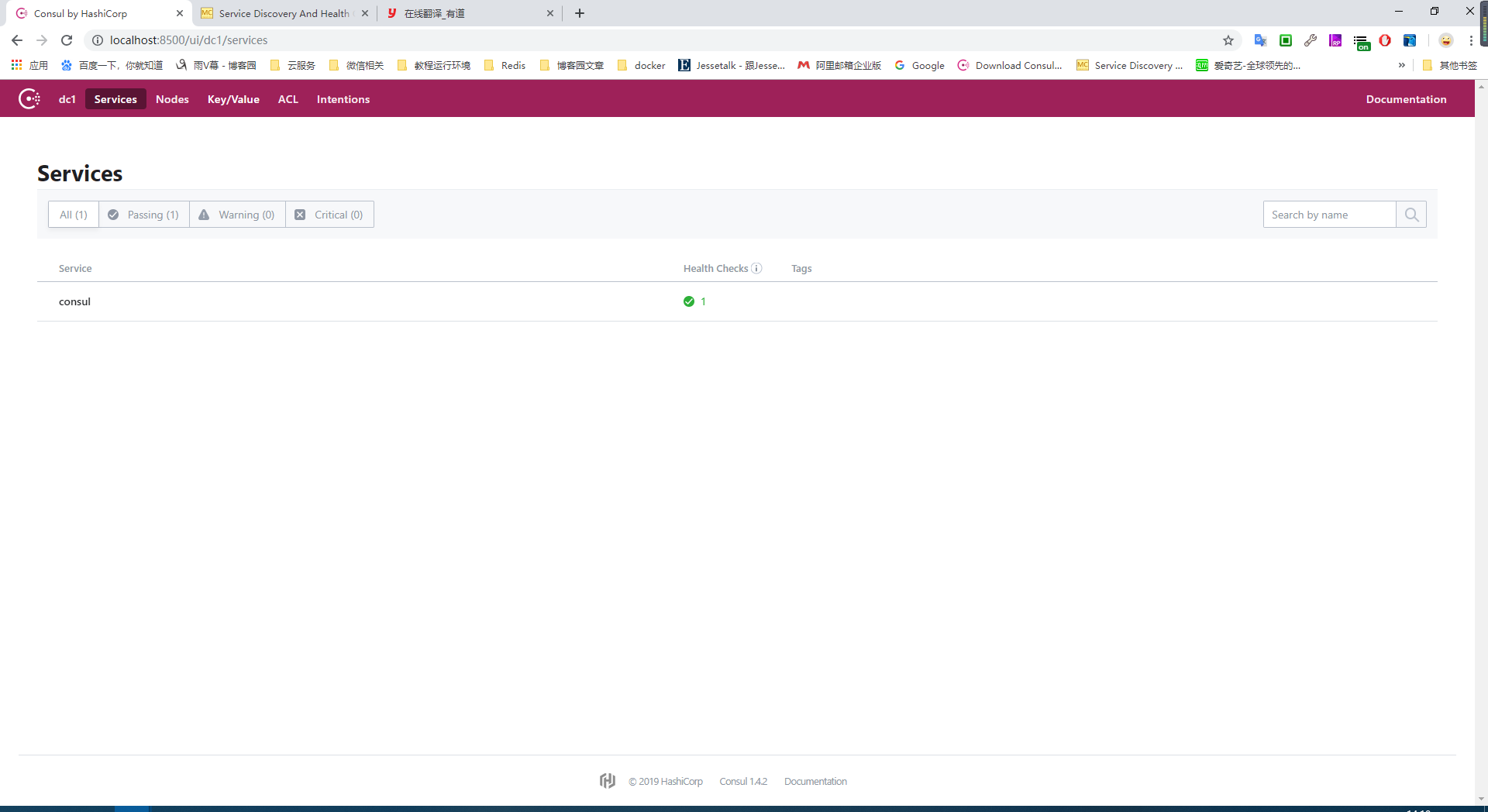1488x812 pixels.
Task: Open the 百度一下 bookmark
Action: point(112,65)
